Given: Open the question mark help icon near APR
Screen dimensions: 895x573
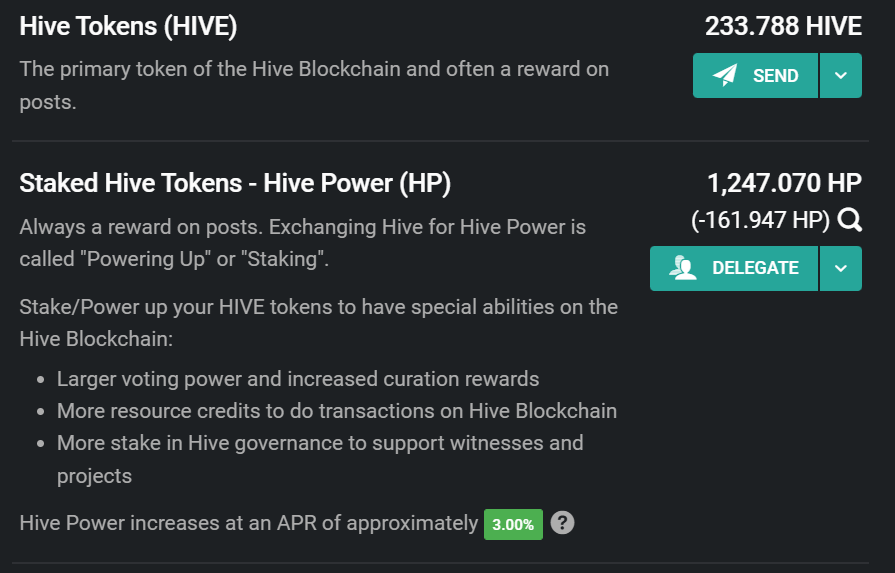Looking at the screenshot, I should click(562, 523).
